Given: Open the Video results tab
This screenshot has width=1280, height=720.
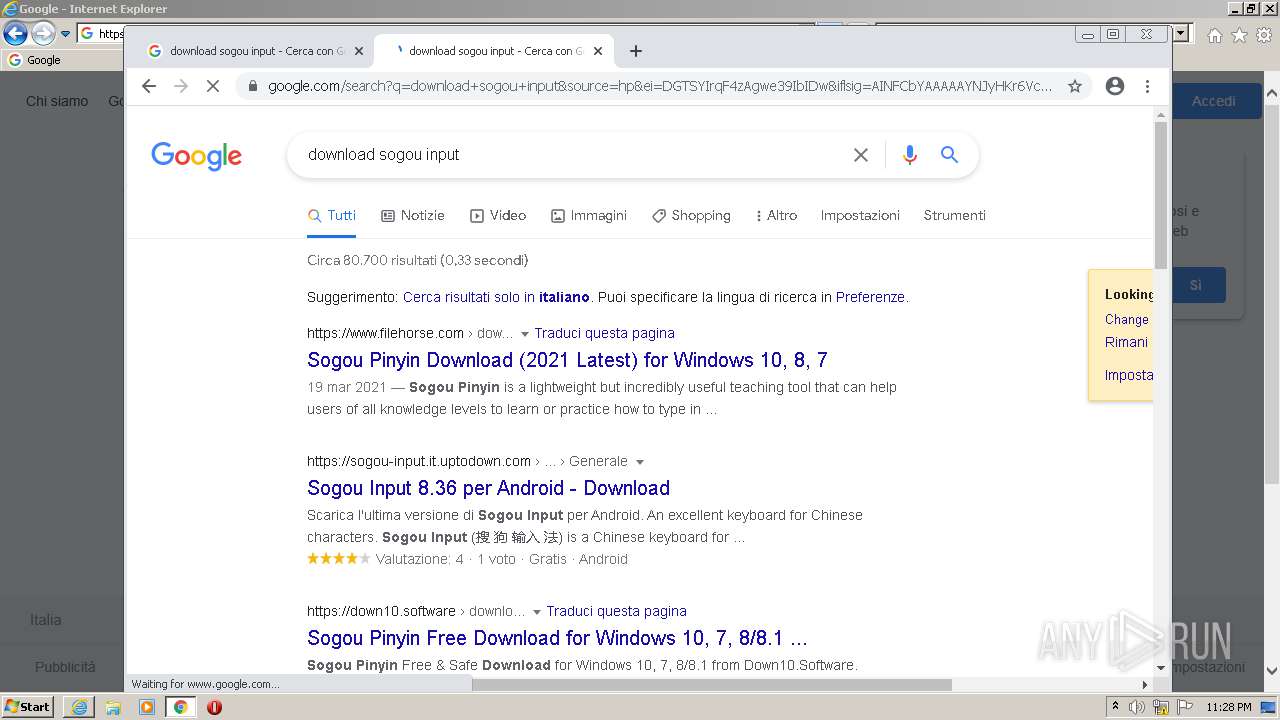Looking at the screenshot, I should point(498,215).
